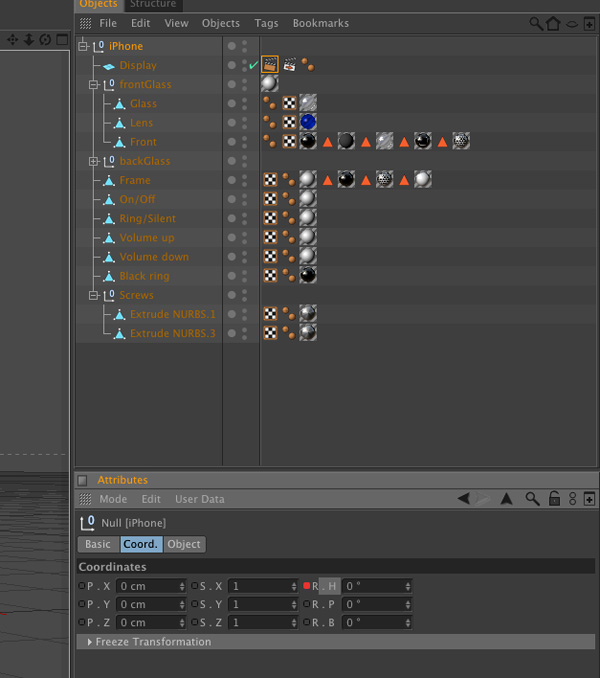Open the Bookmarks menu
This screenshot has height=678, width=600.
[x=321, y=23]
